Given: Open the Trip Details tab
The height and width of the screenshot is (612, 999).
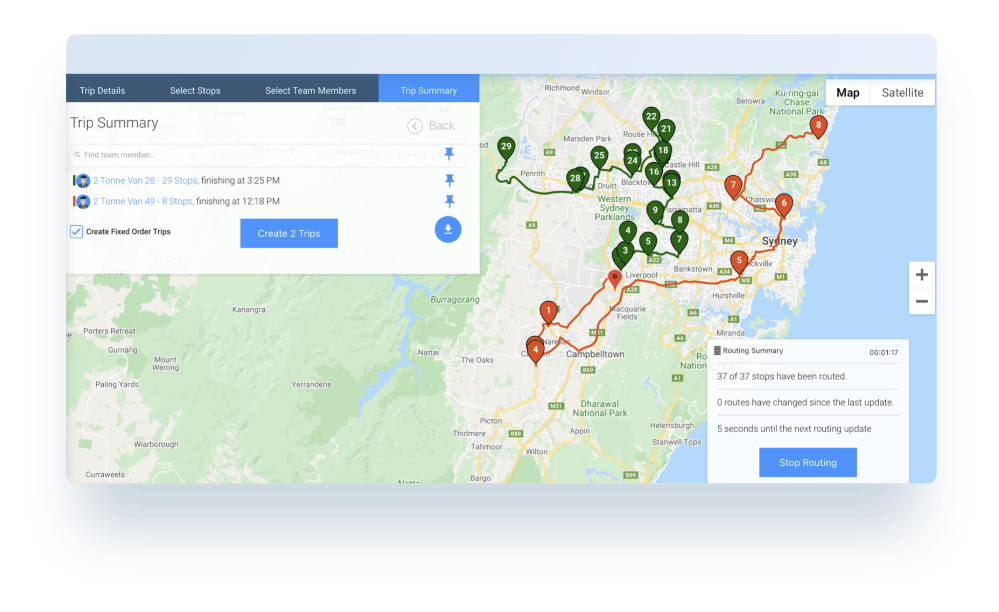Looking at the screenshot, I should [102, 90].
